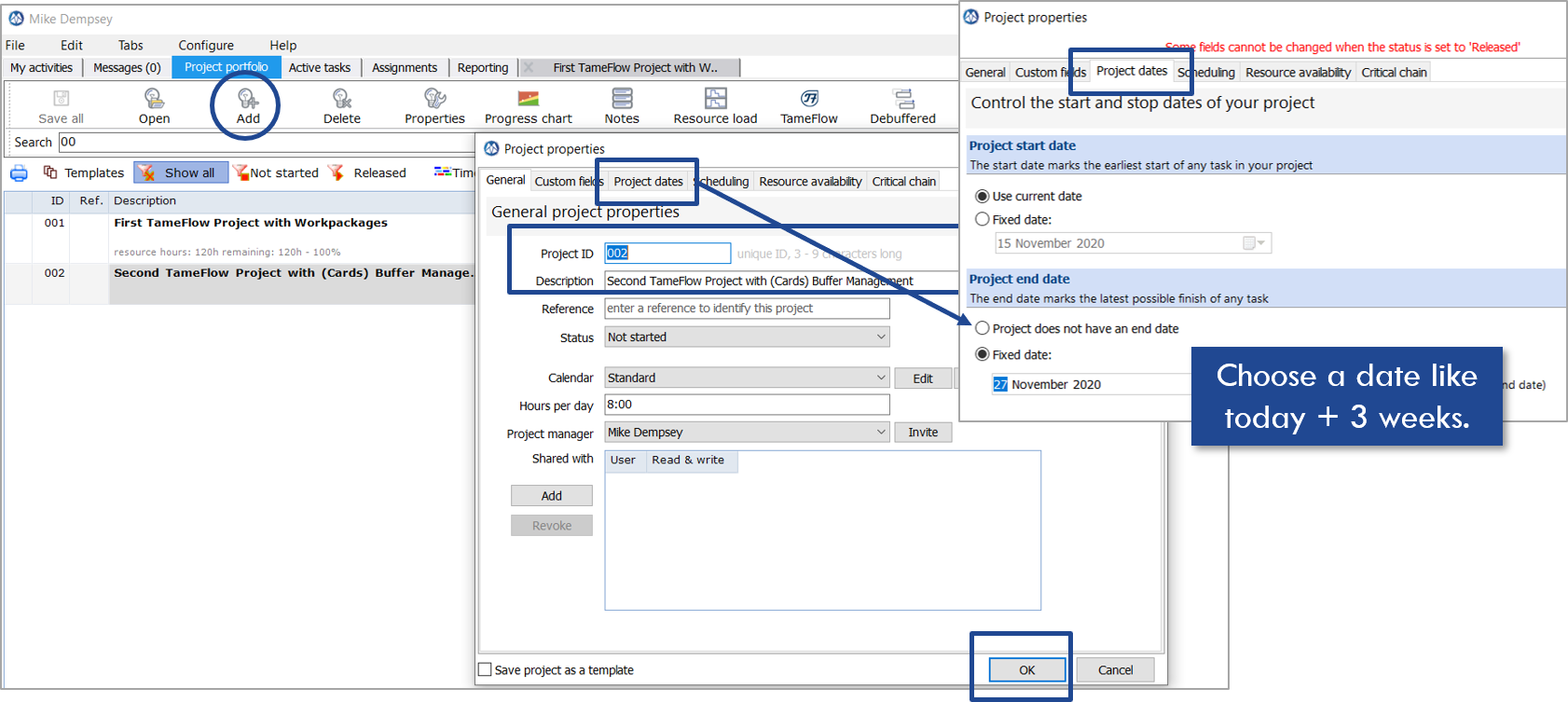Click the Save all toolbar icon
The width and height of the screenshot is (1568, 702).
click(x=62, y=106)
